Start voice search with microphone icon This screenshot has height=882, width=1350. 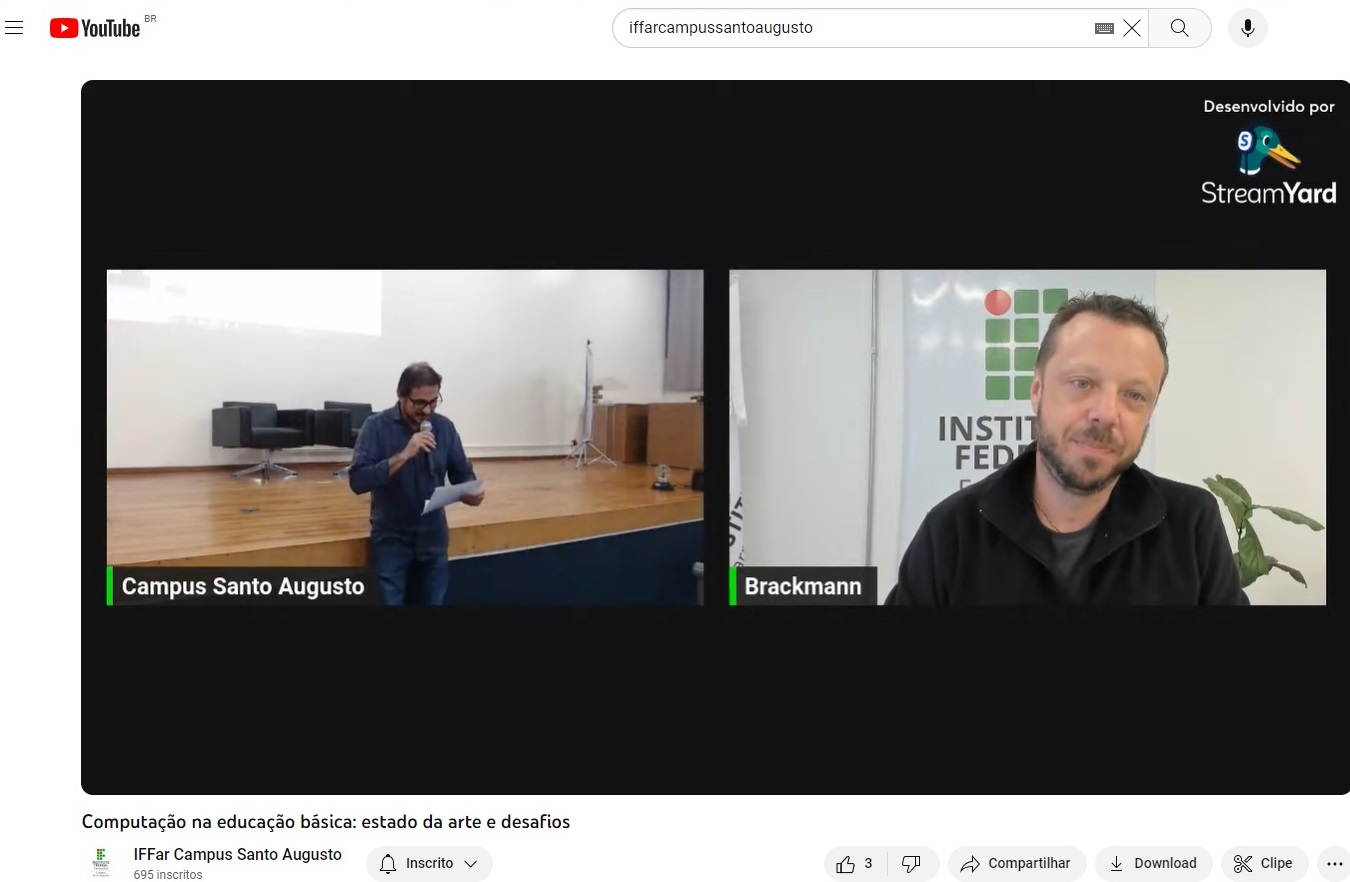(x=1248, y=28)
